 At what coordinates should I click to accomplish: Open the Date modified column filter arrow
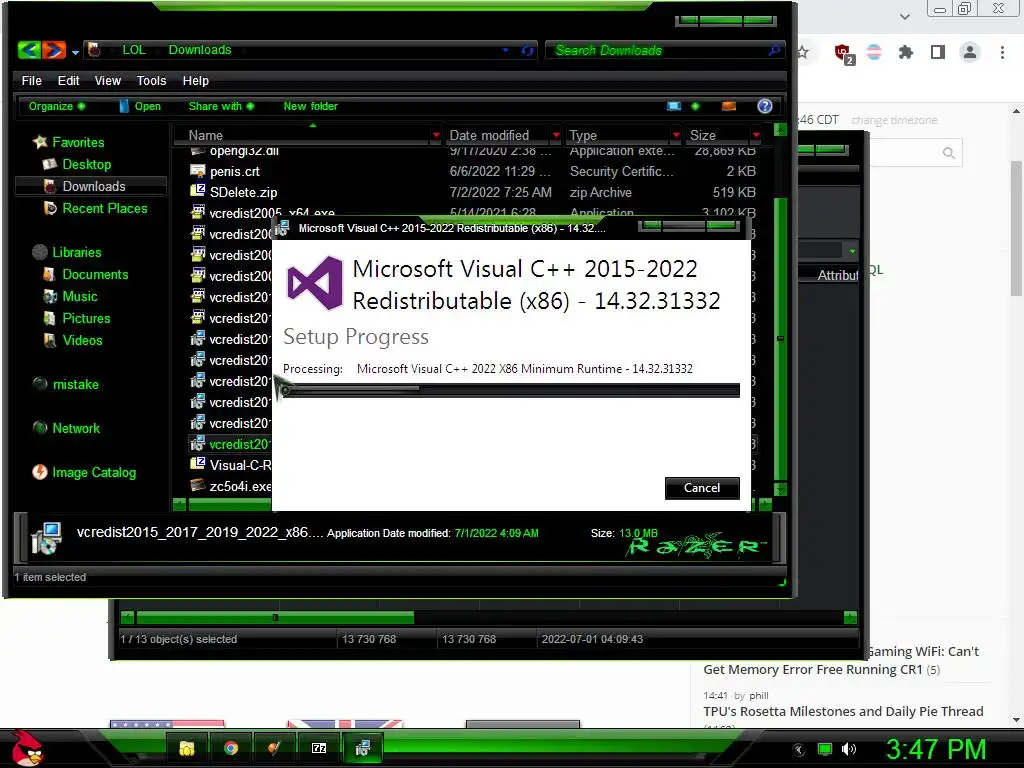point(556,135)
